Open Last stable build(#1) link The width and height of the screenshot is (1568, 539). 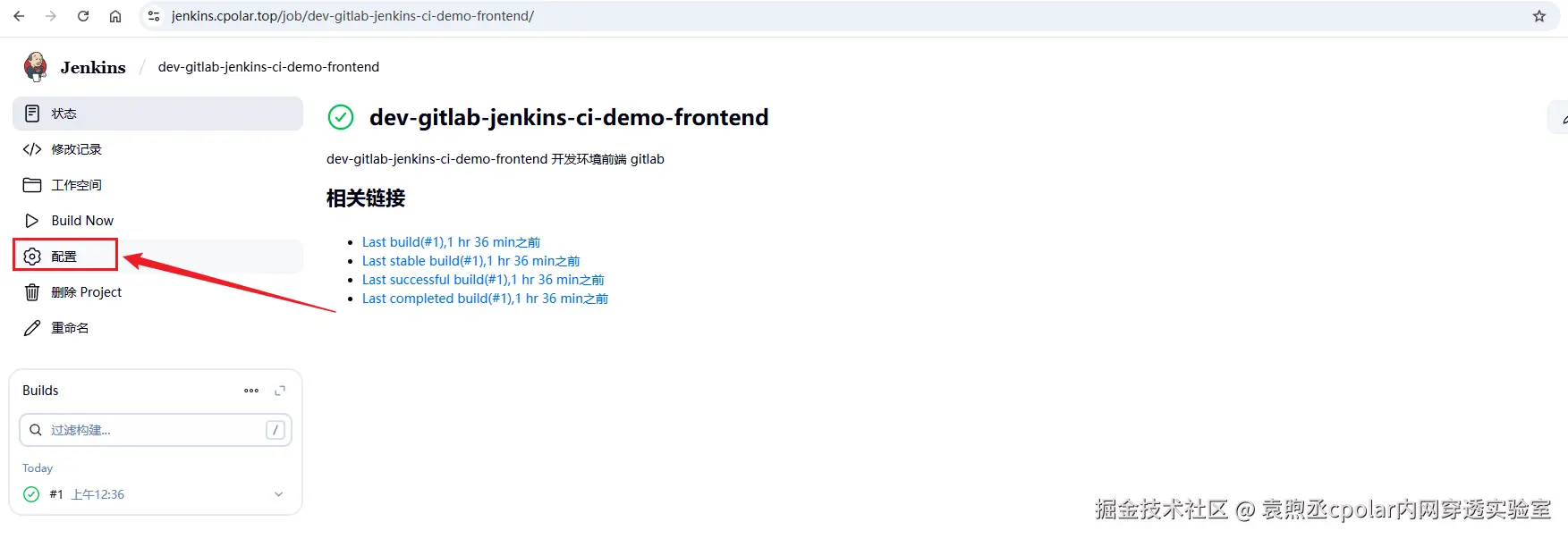[x=470, y=261]
